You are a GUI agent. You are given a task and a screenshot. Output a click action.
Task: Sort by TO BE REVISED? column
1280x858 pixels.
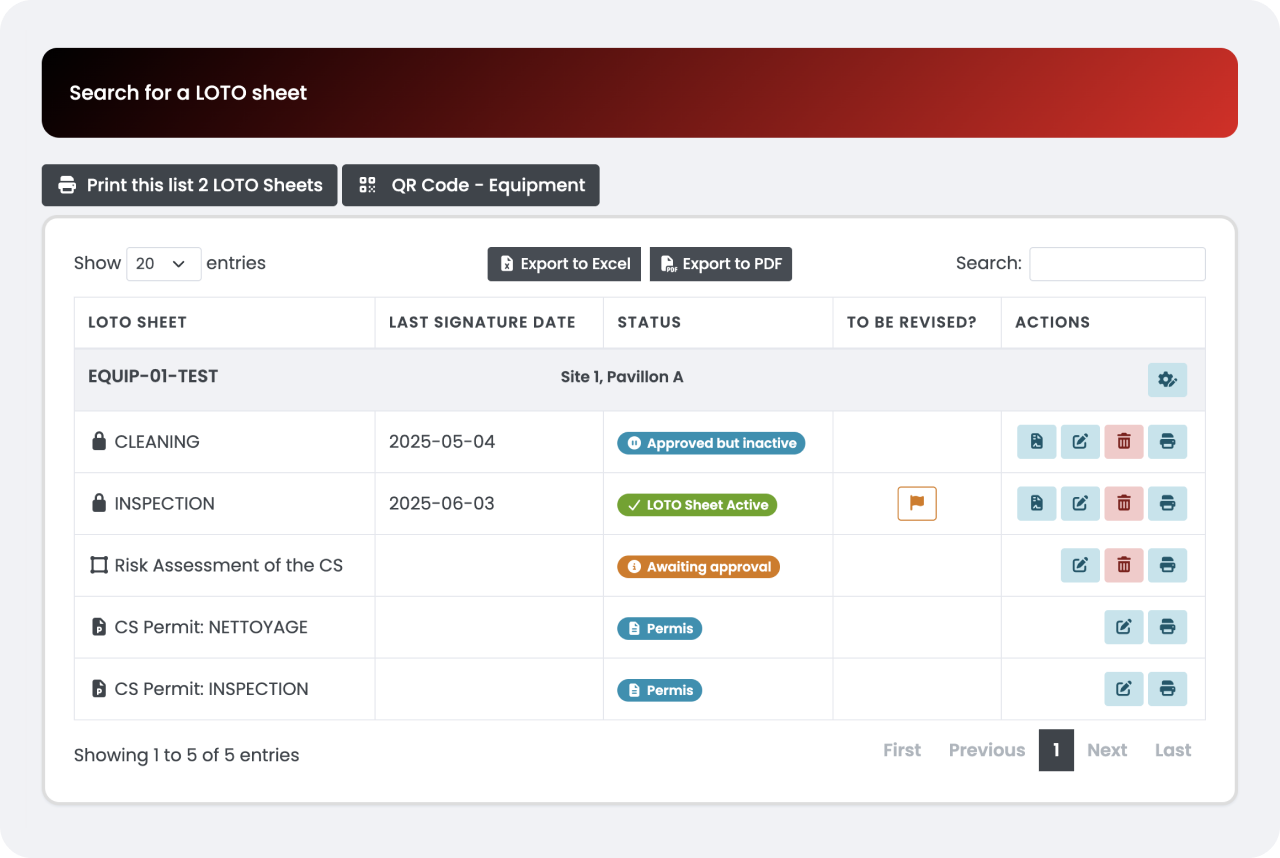point(917,322)
